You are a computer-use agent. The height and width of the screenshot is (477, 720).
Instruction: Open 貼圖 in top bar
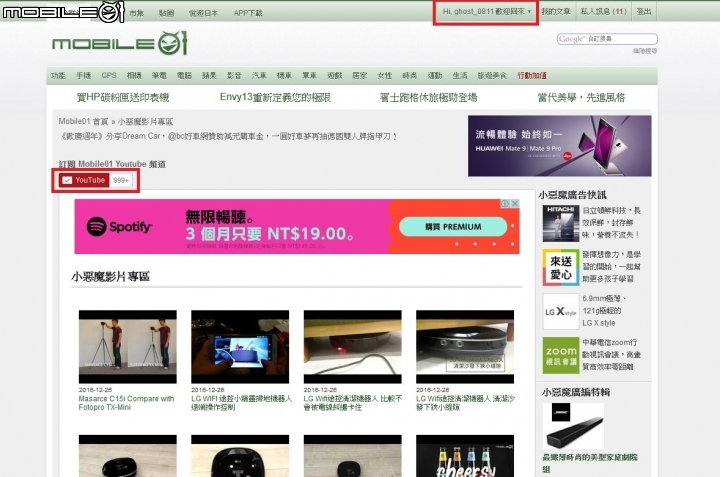pyautogui.click(x=166, y=13)
